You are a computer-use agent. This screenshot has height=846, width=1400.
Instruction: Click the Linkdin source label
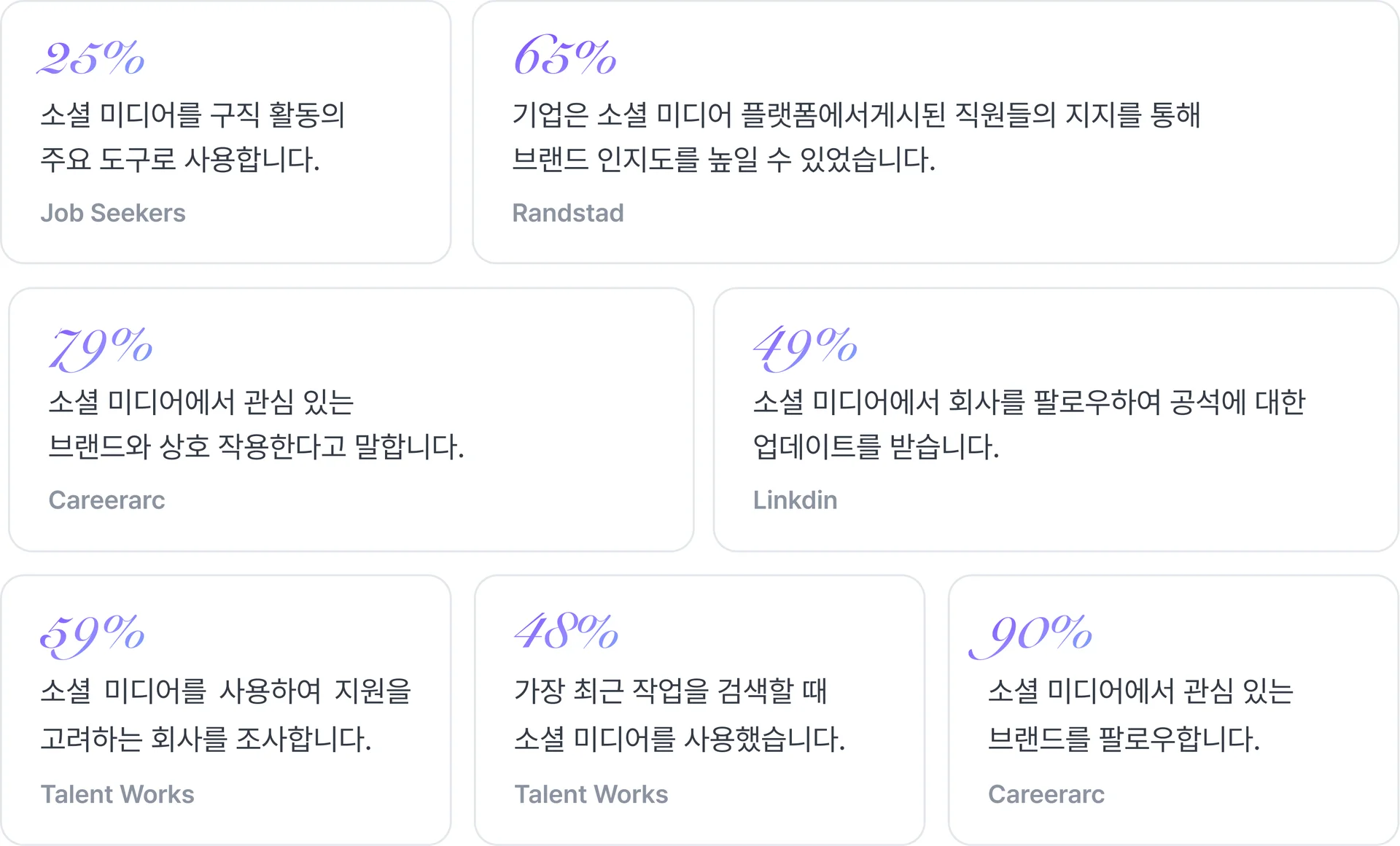(x=795, y=500)
